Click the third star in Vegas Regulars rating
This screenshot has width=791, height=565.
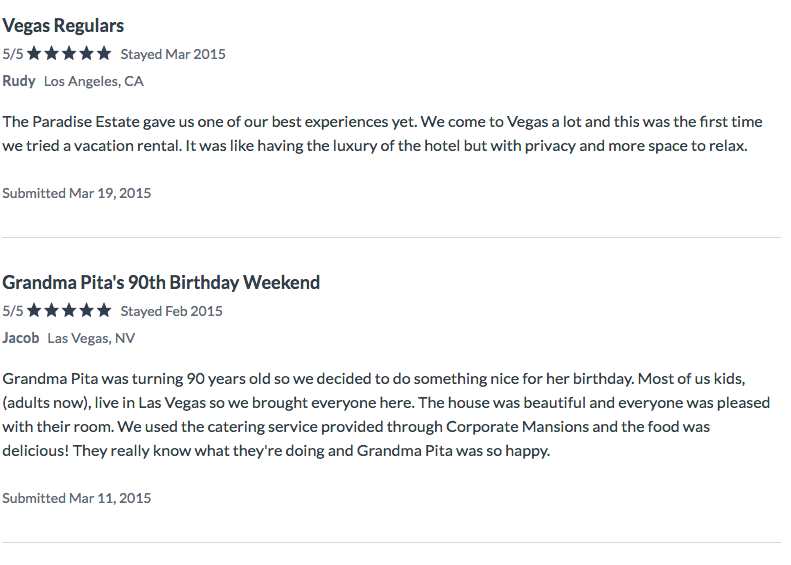69,53
